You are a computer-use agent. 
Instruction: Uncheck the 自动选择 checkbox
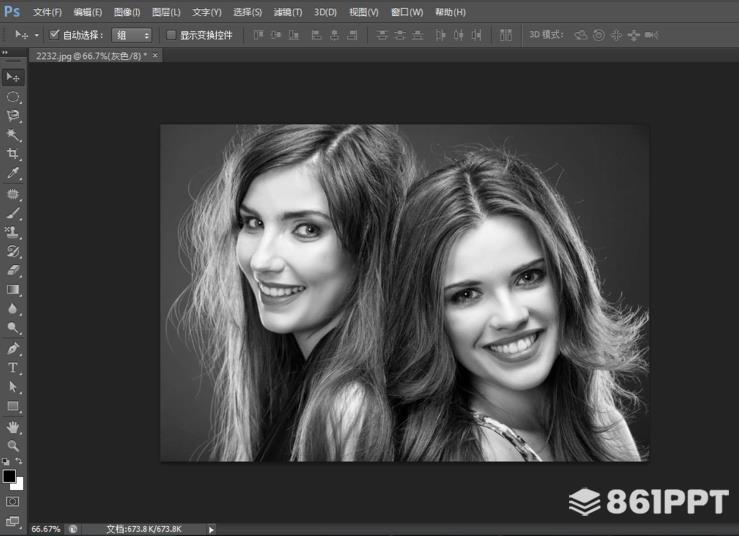tap(55, 34)
